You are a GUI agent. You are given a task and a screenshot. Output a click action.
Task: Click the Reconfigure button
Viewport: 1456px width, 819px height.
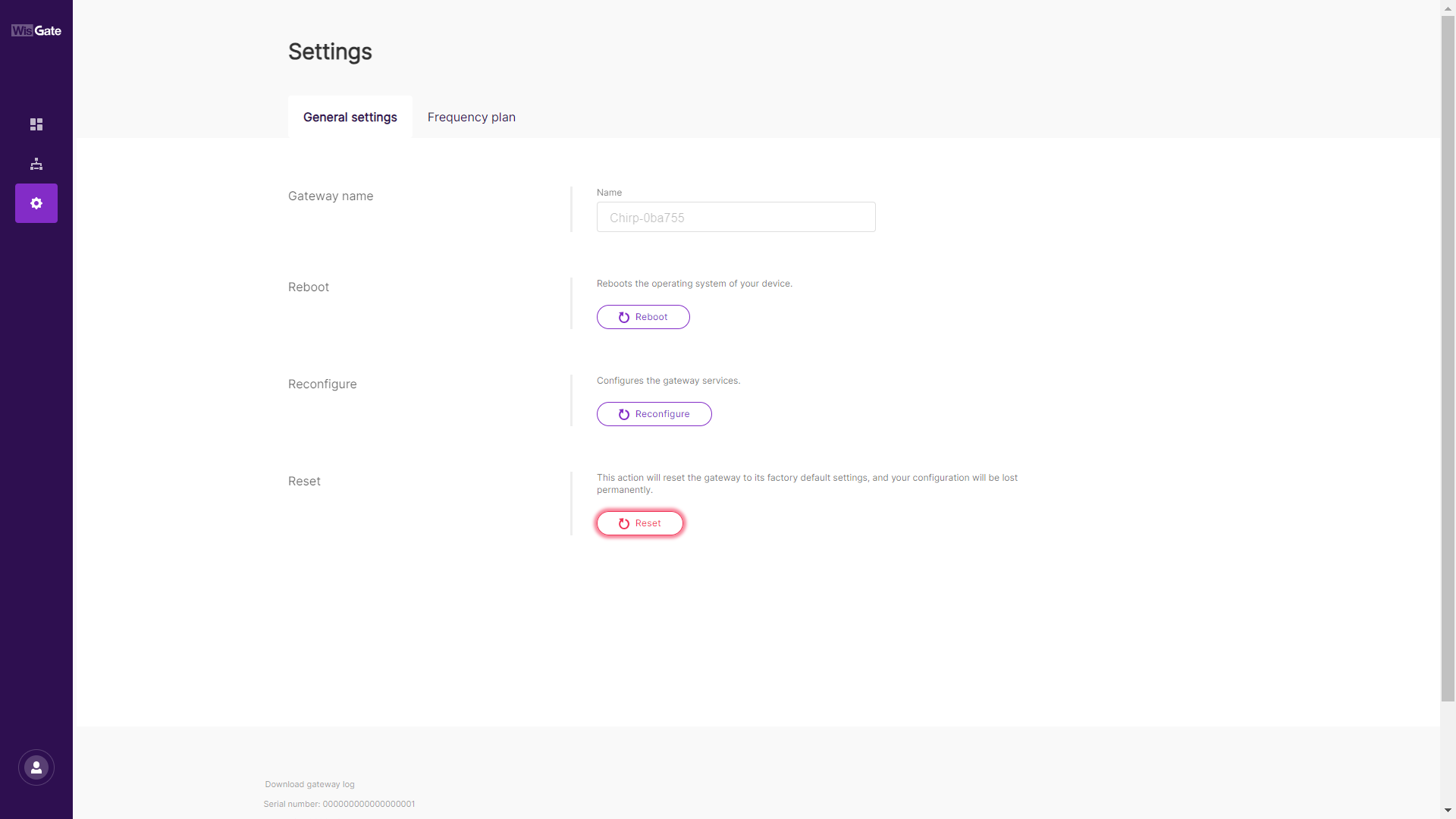point(654,414)
